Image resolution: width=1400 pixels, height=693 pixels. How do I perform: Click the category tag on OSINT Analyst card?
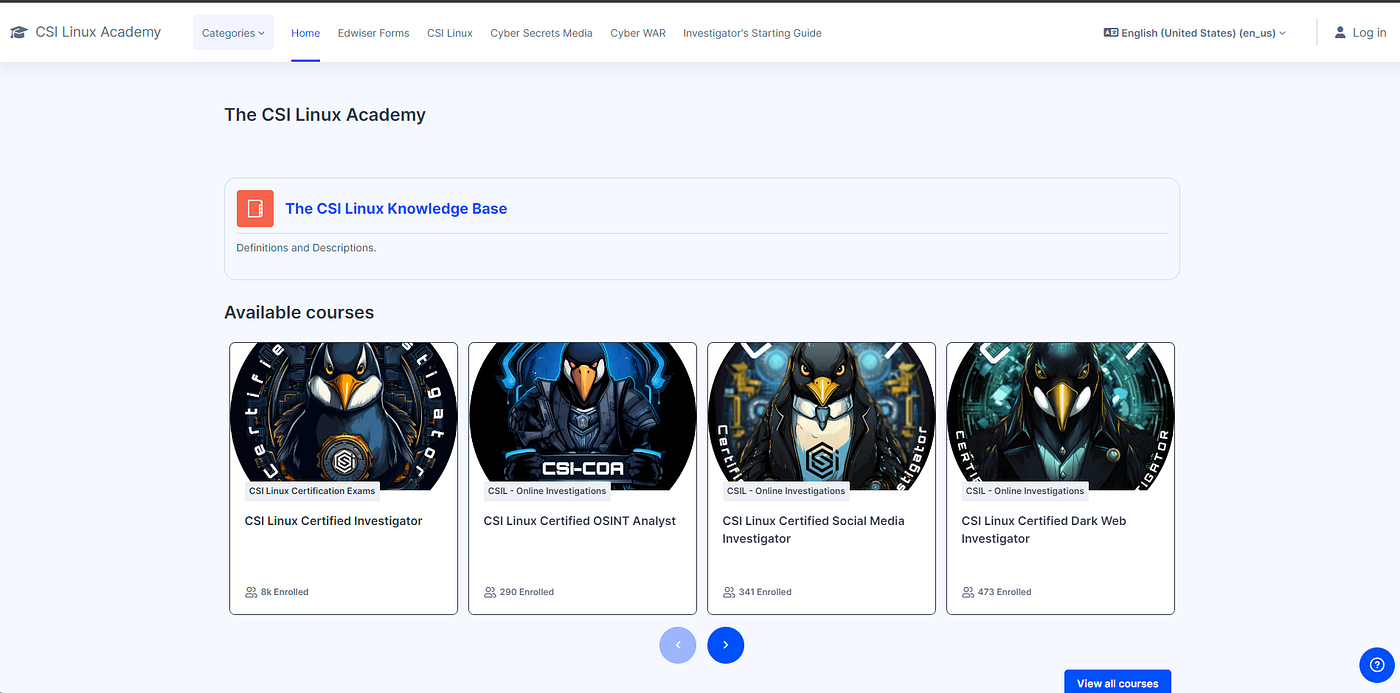(x=547, y=491)
